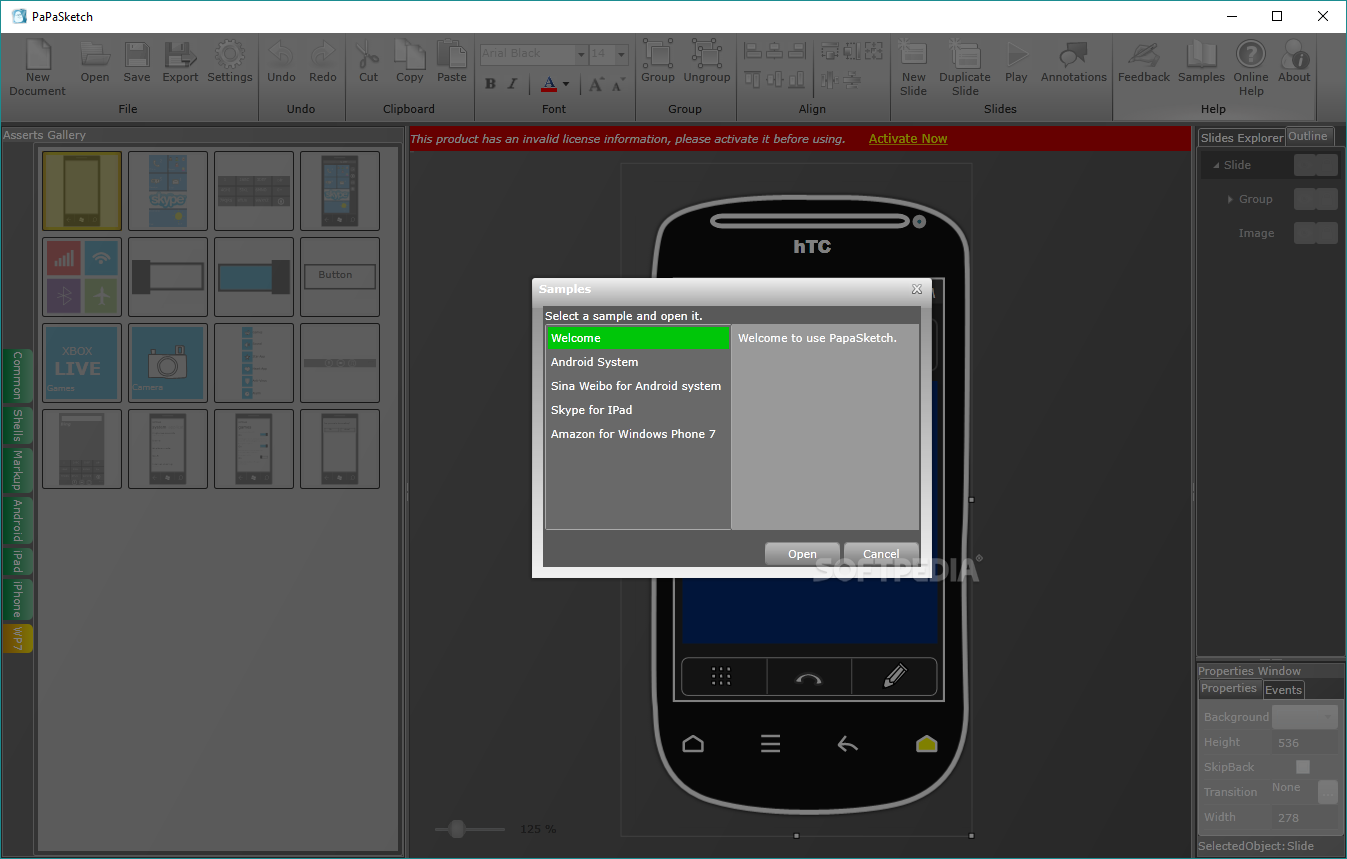This screenshot has width=1347, height=859.
Task: Open the Shells gallery side tab
Action: pyautogui.click(x=18, y=425)
